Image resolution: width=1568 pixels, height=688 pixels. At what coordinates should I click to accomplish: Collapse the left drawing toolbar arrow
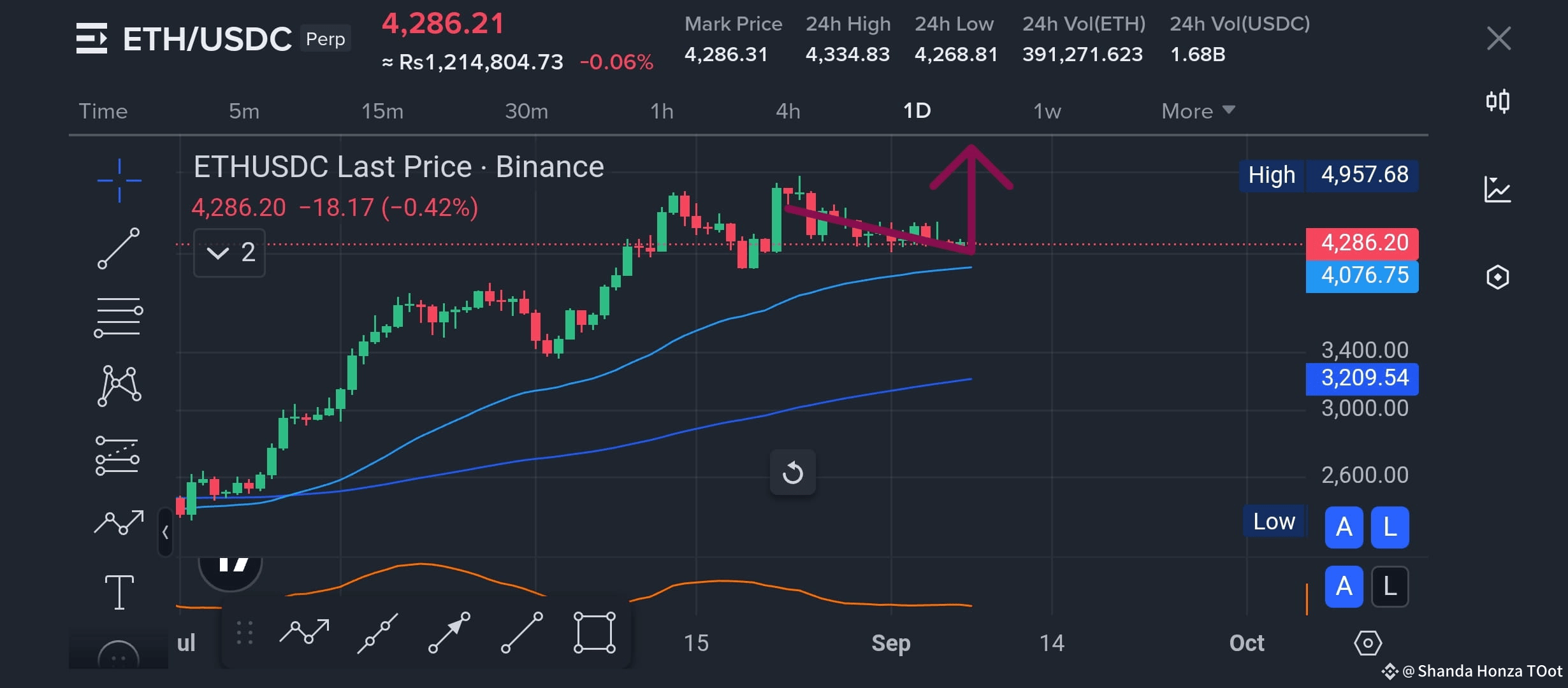(165, 532)
